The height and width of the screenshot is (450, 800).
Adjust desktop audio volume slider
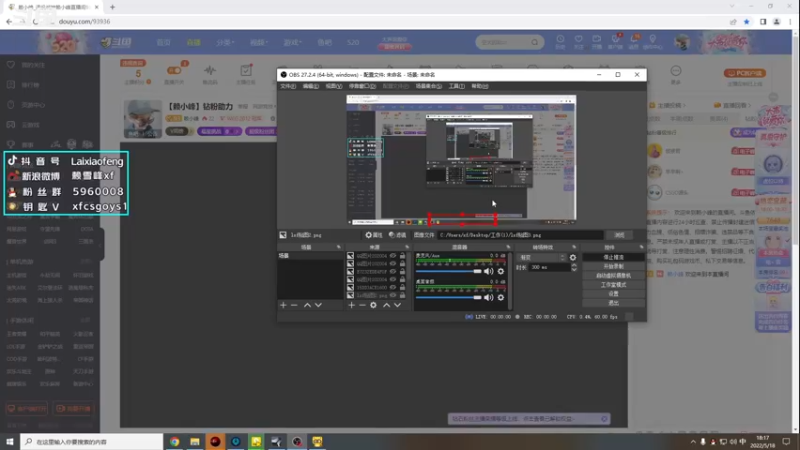coord(448,297)
